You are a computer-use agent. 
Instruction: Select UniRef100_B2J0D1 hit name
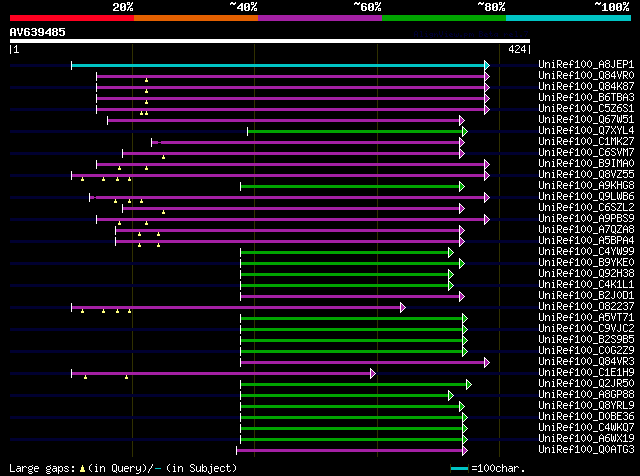click(x=586, y=296)
